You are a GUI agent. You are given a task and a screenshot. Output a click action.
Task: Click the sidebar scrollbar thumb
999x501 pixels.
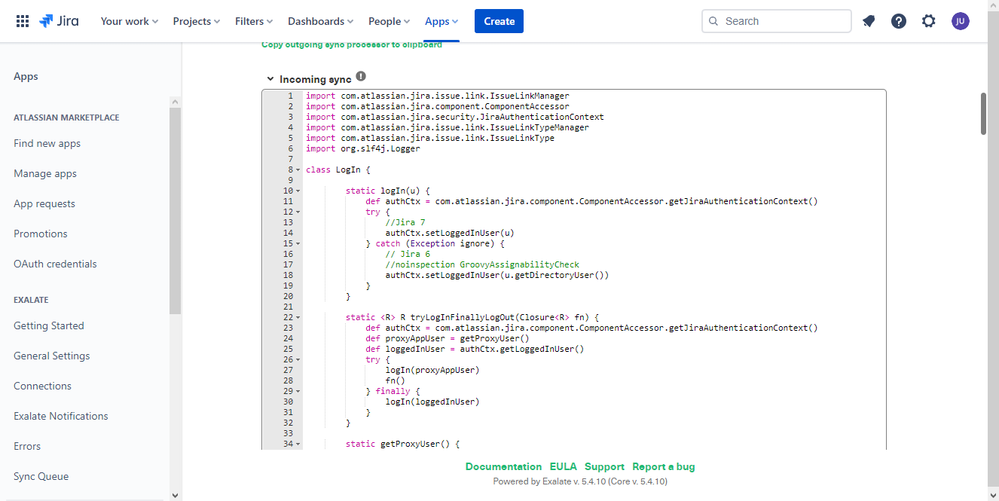[175, 210]
